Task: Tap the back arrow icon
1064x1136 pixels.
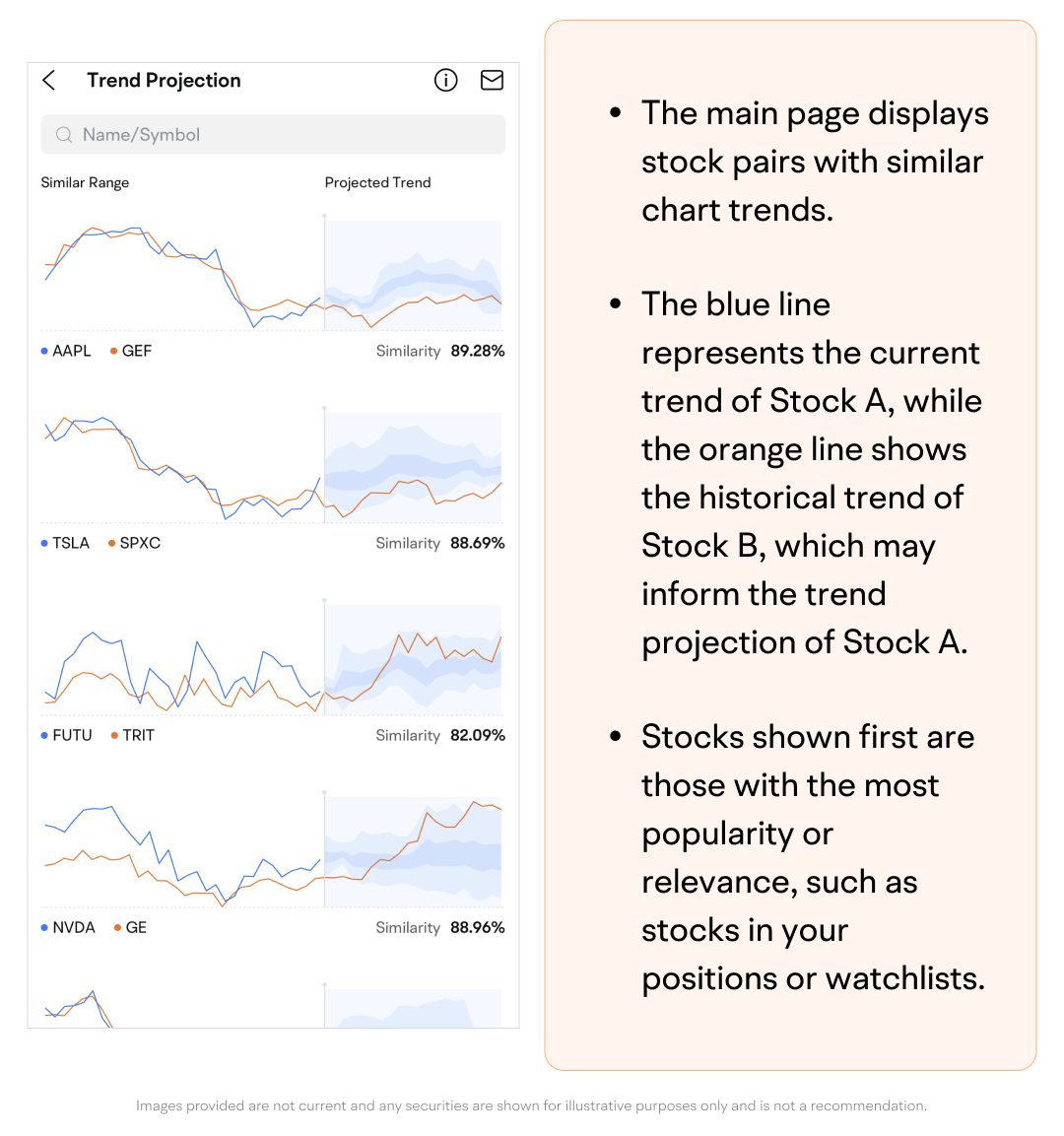Action: point(49,81)
